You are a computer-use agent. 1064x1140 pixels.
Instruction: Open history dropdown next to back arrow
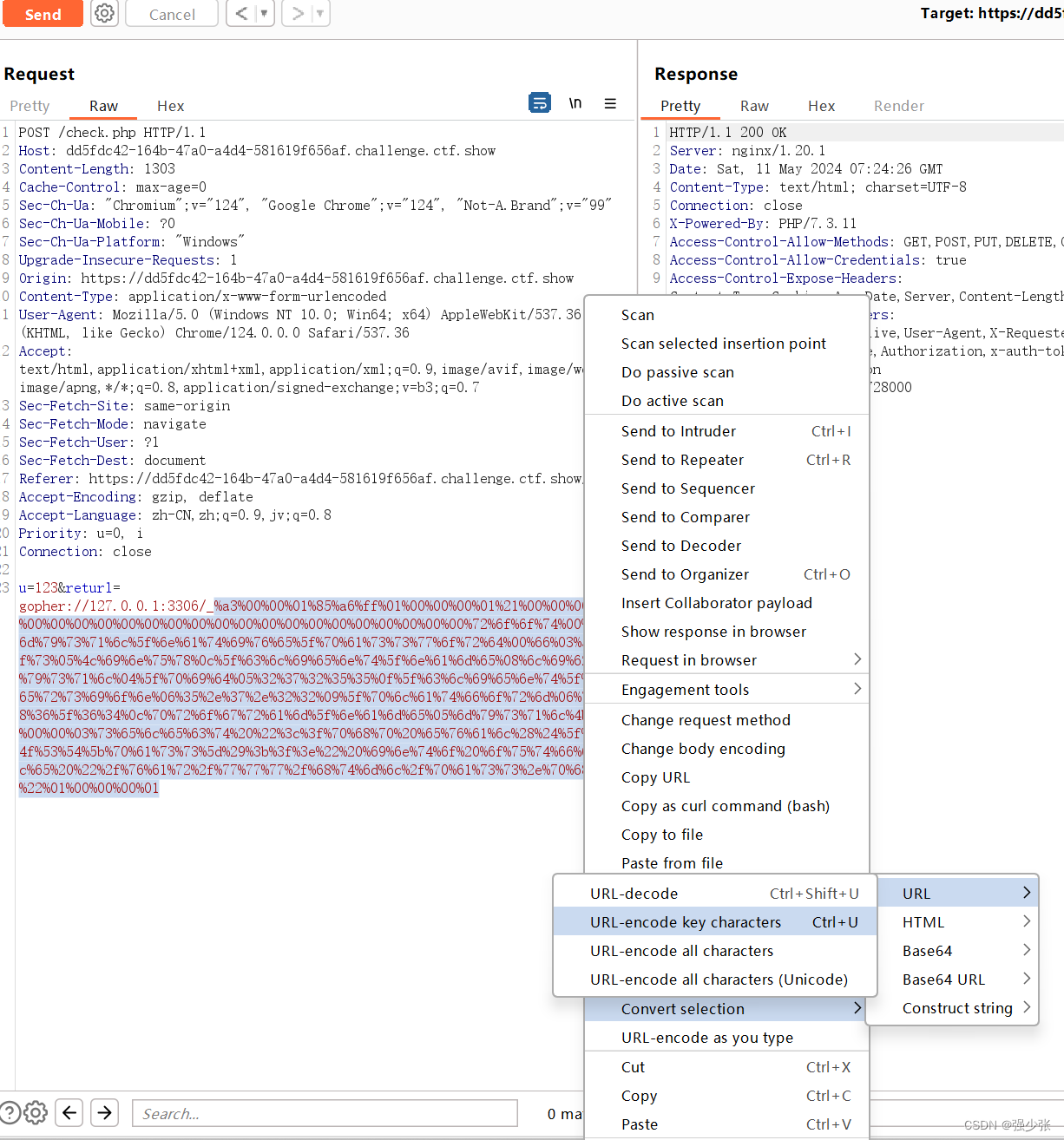tap(265, 13)
